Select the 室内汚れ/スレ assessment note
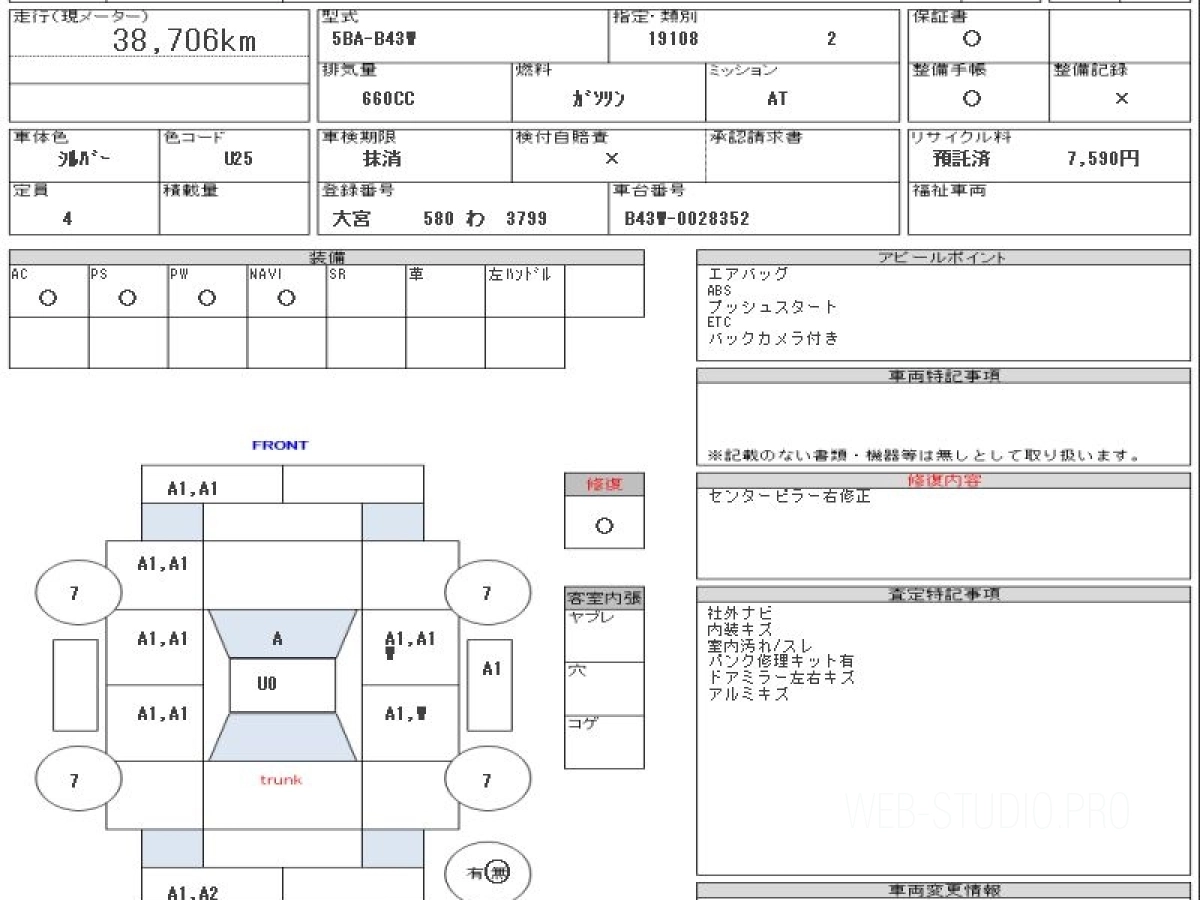Viewport: 1200px width, 900px height. pyautogui.click(x=758, y=646)
